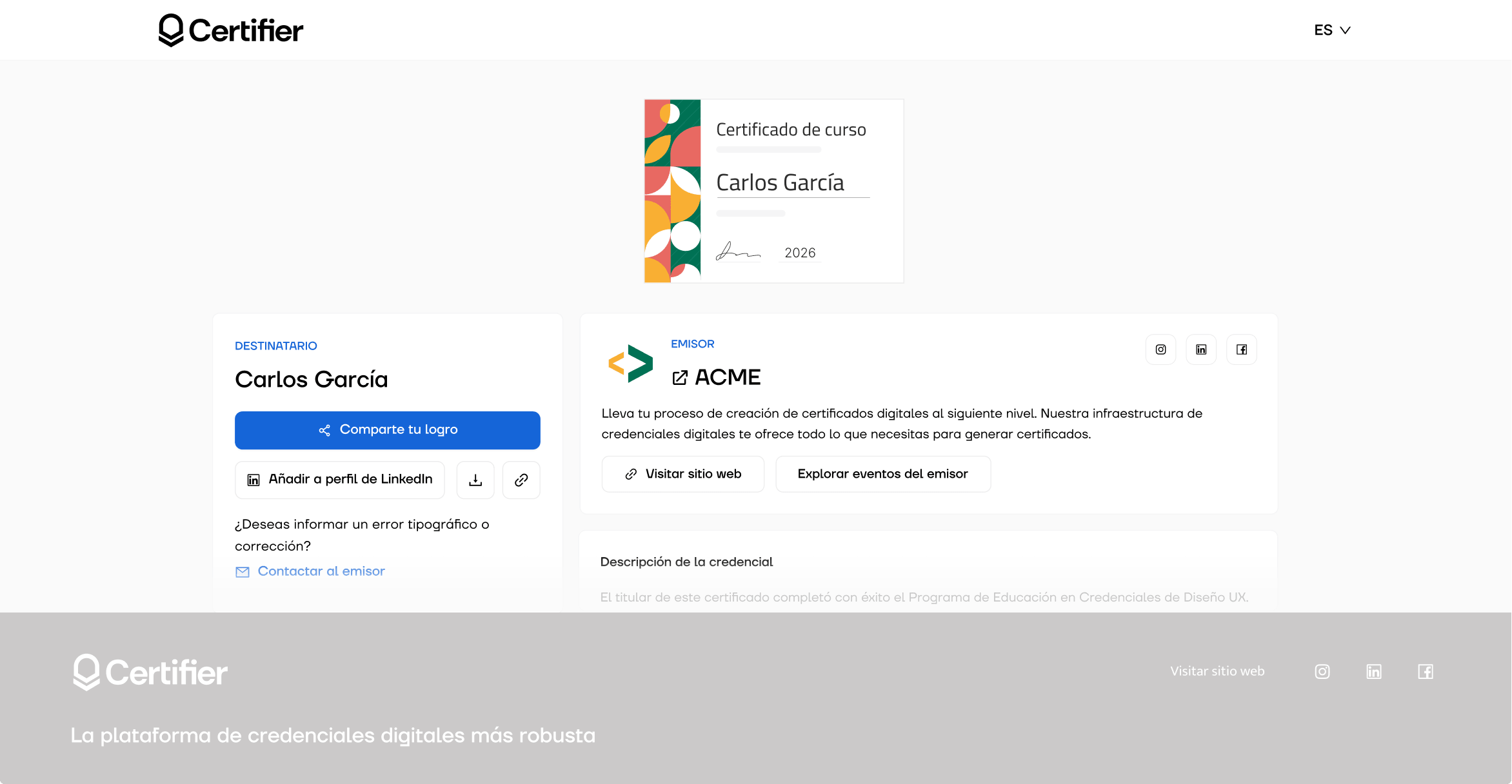The image size is (1512, 784).
Task: Click the copy link icon button
Action: (521, 480)
